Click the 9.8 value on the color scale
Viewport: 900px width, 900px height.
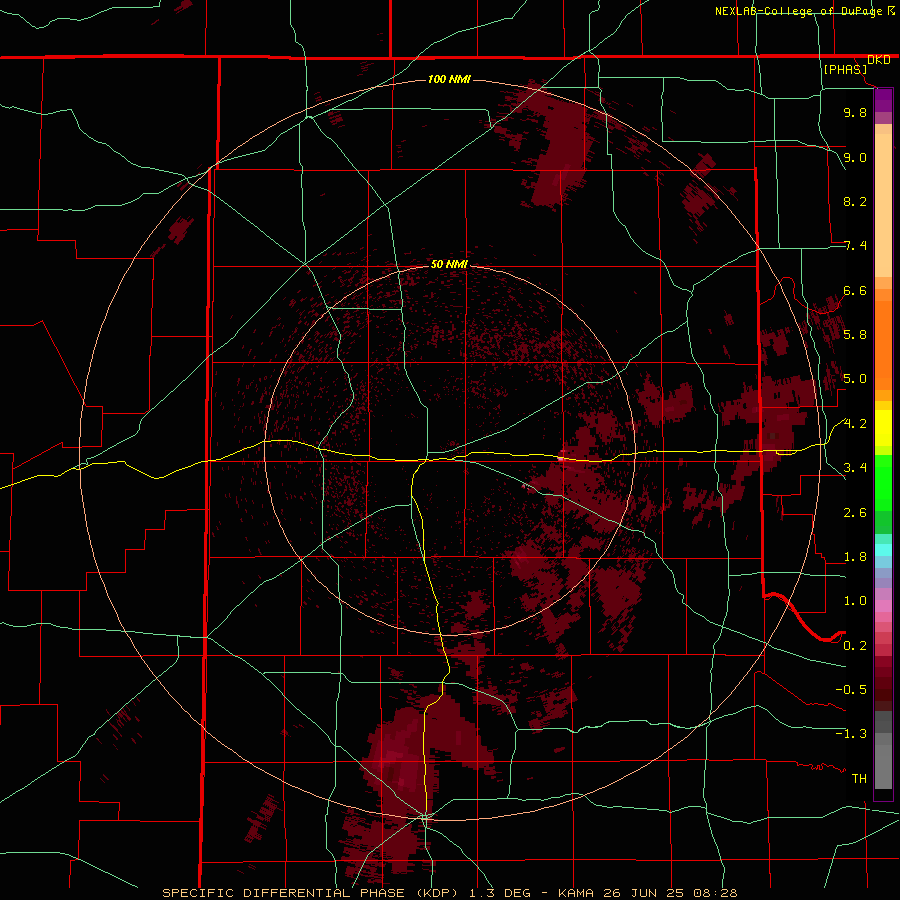tap(855, 112)
